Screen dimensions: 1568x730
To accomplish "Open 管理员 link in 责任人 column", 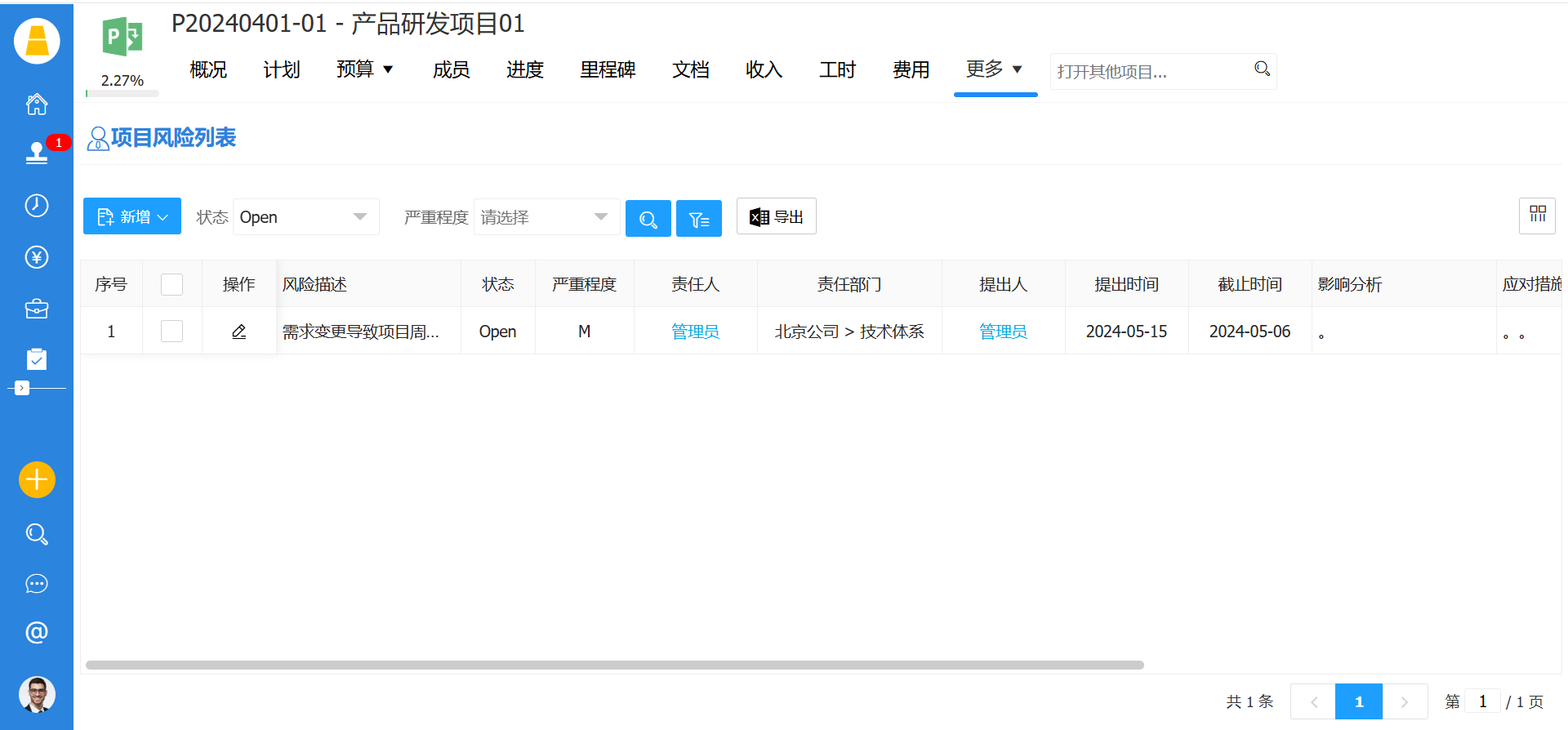I will coord(695,332).
